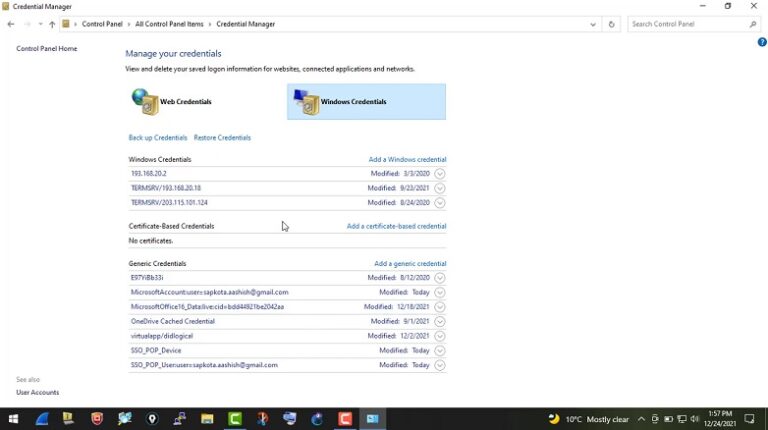The image size is (768, 430).
Task: Open the Windows Start menu
Action: (14, 419)
